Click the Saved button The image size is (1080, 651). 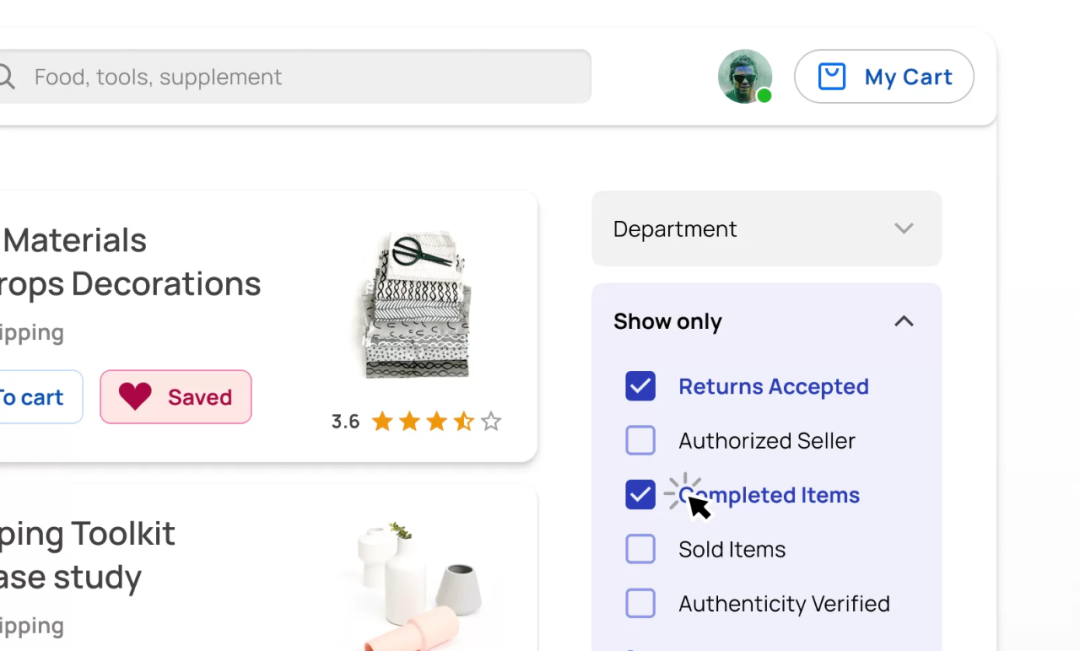[176, 397]
